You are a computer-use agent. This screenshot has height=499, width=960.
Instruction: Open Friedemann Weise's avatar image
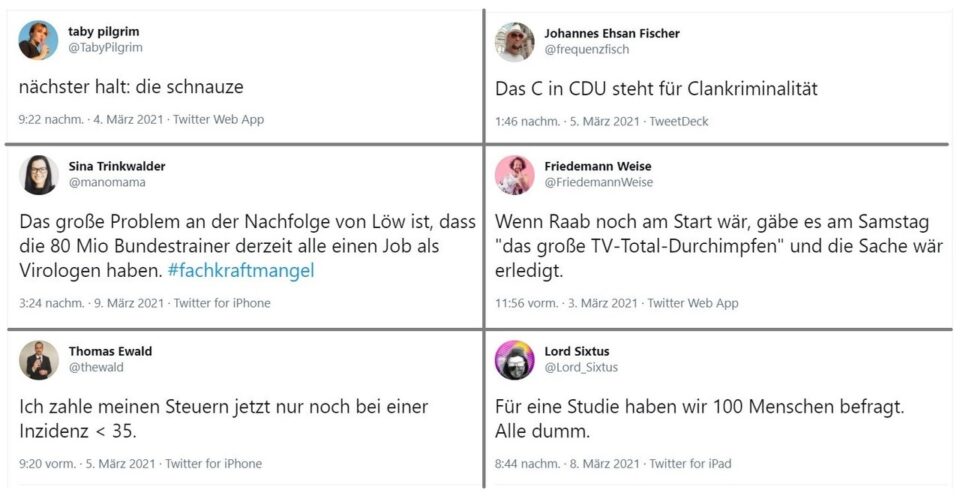[514, 174]
